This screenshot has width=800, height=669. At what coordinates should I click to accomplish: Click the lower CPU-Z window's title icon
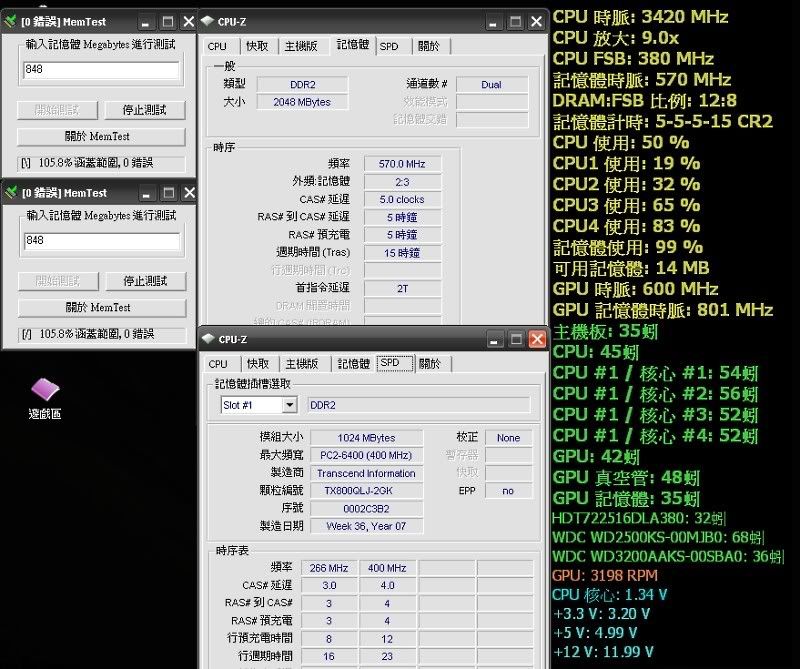[208, 339]
